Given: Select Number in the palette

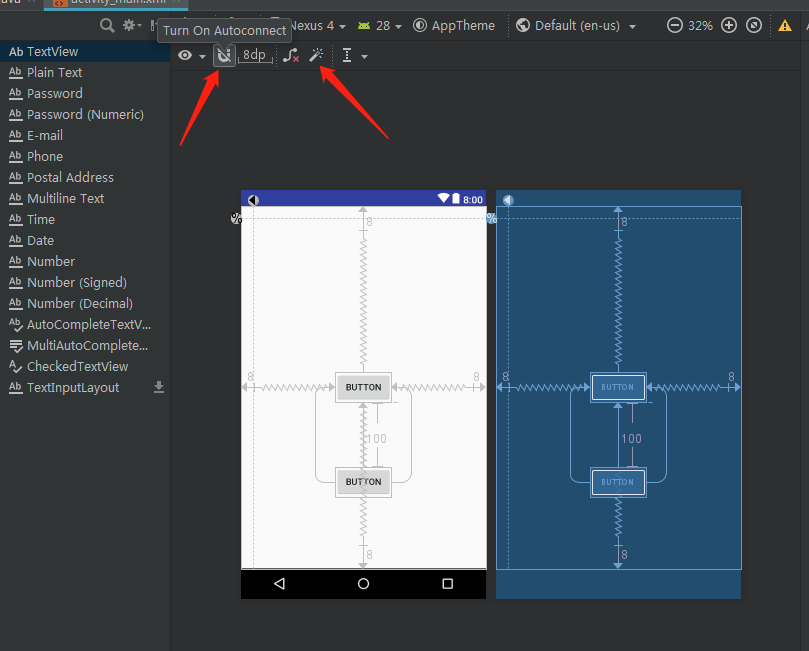Looking at the screenshot, I should pyautogui.click(x=85, y=262).
